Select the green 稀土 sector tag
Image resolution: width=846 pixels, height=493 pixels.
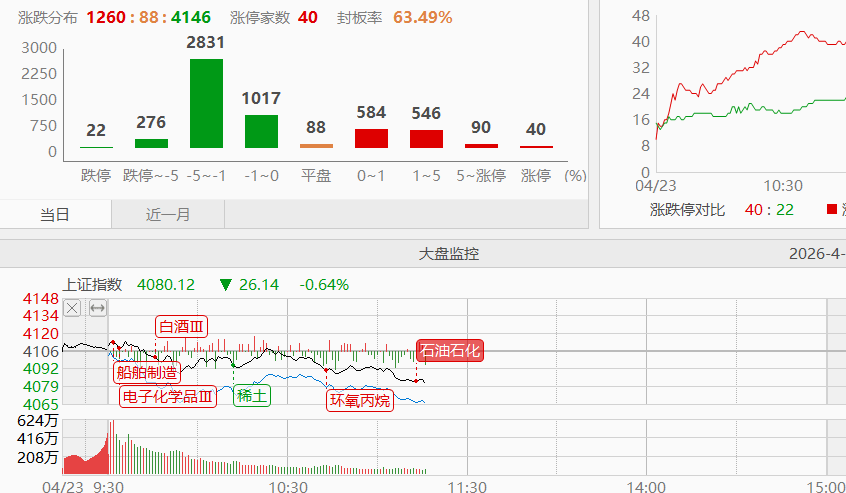[x=251, y=395]
